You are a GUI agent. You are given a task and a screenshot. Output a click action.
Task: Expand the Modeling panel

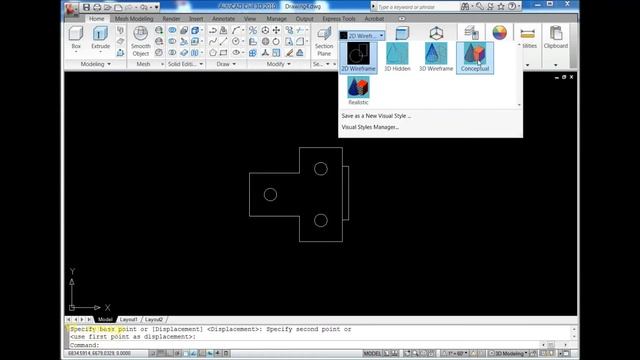[96, 64]
